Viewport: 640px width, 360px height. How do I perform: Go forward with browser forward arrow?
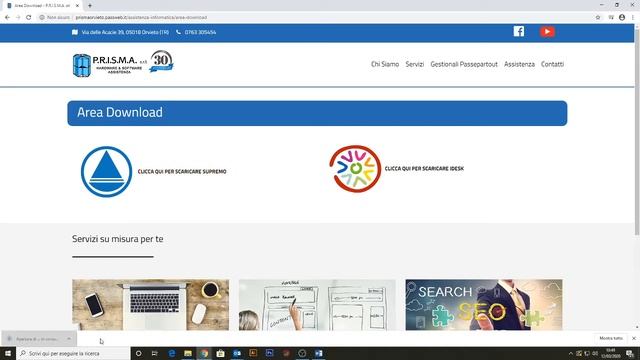click(x=18, y=18)
